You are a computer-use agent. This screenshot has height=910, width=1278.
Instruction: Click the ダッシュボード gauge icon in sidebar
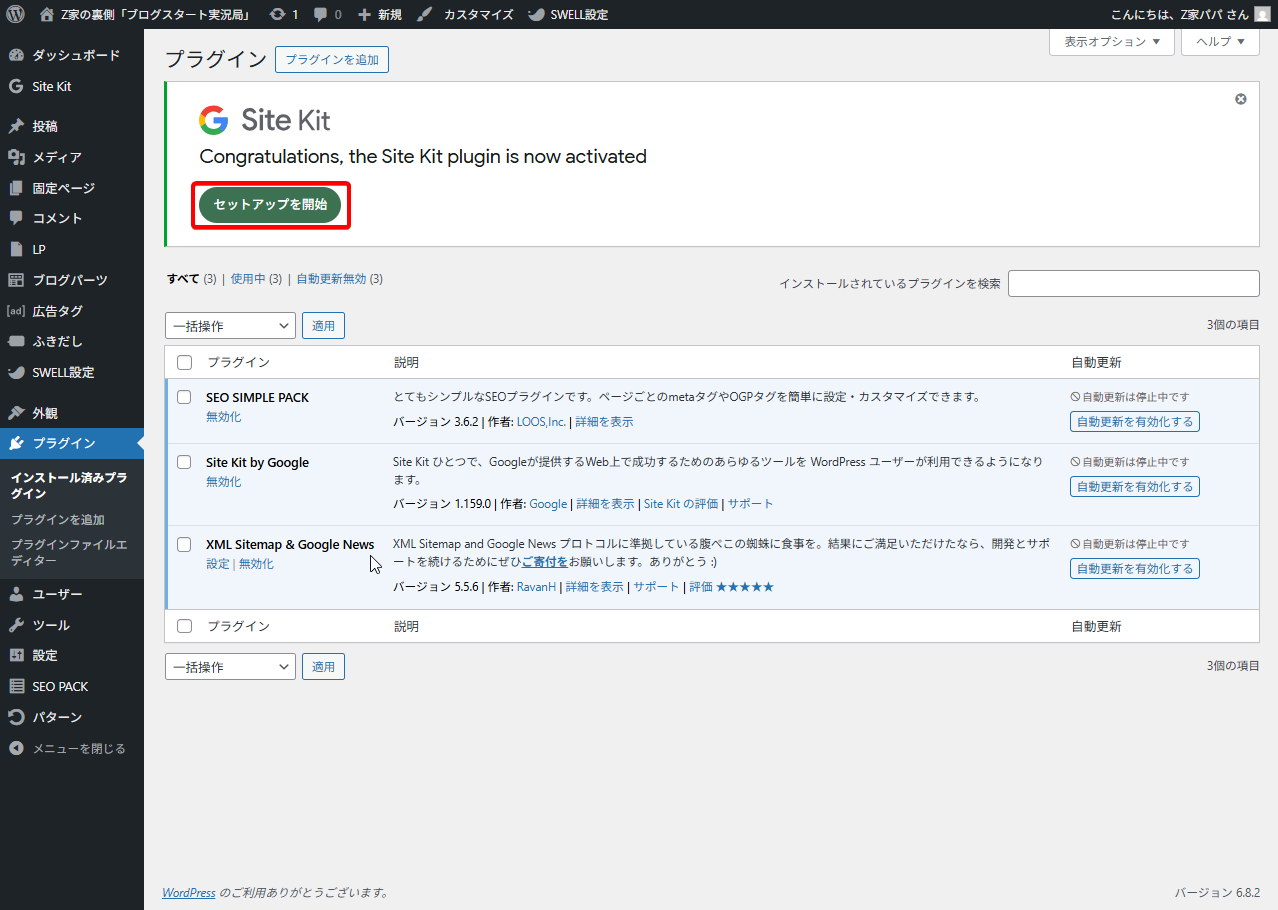(x=16, y=55)
